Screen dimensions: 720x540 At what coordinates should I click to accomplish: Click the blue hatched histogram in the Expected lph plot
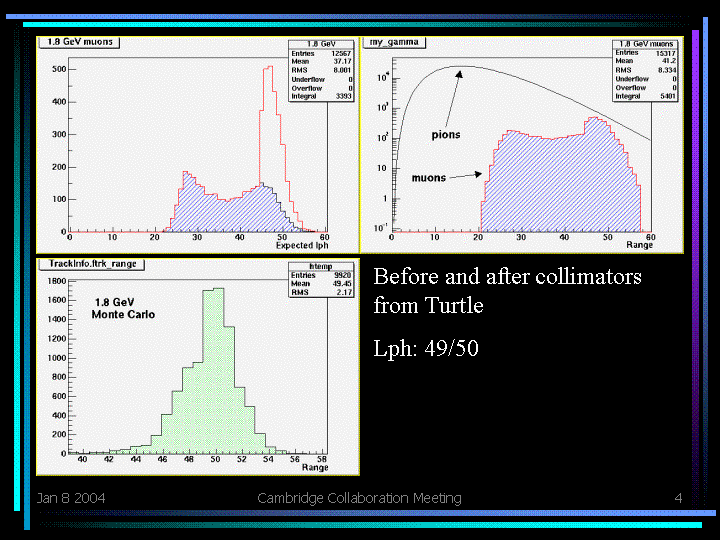[230, 211]
